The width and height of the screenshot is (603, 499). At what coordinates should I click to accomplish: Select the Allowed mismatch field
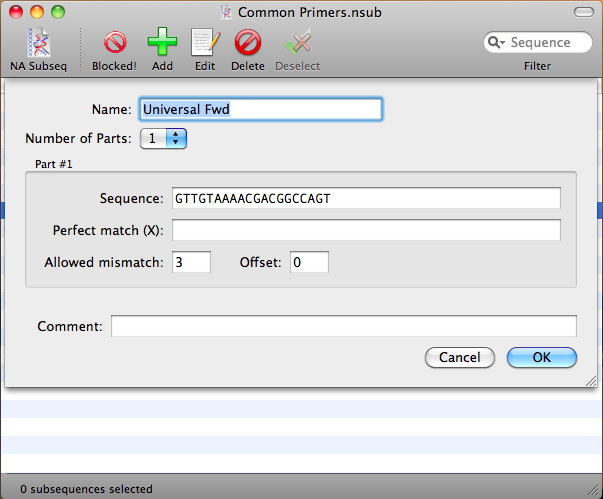coord(191,262)
